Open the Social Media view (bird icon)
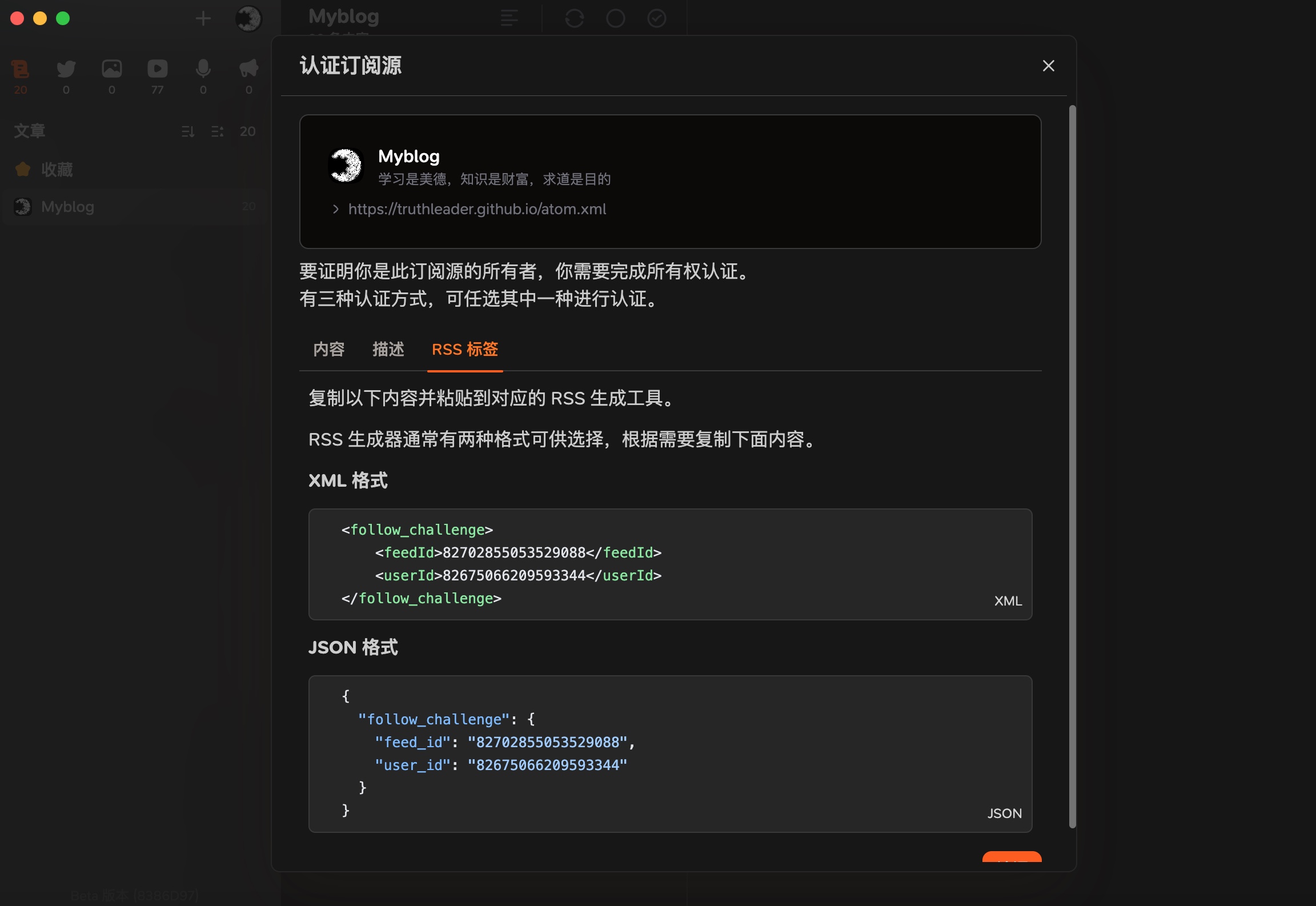Image resolution: width=1316 pixels, height=906 pixels. click(66, 69)
